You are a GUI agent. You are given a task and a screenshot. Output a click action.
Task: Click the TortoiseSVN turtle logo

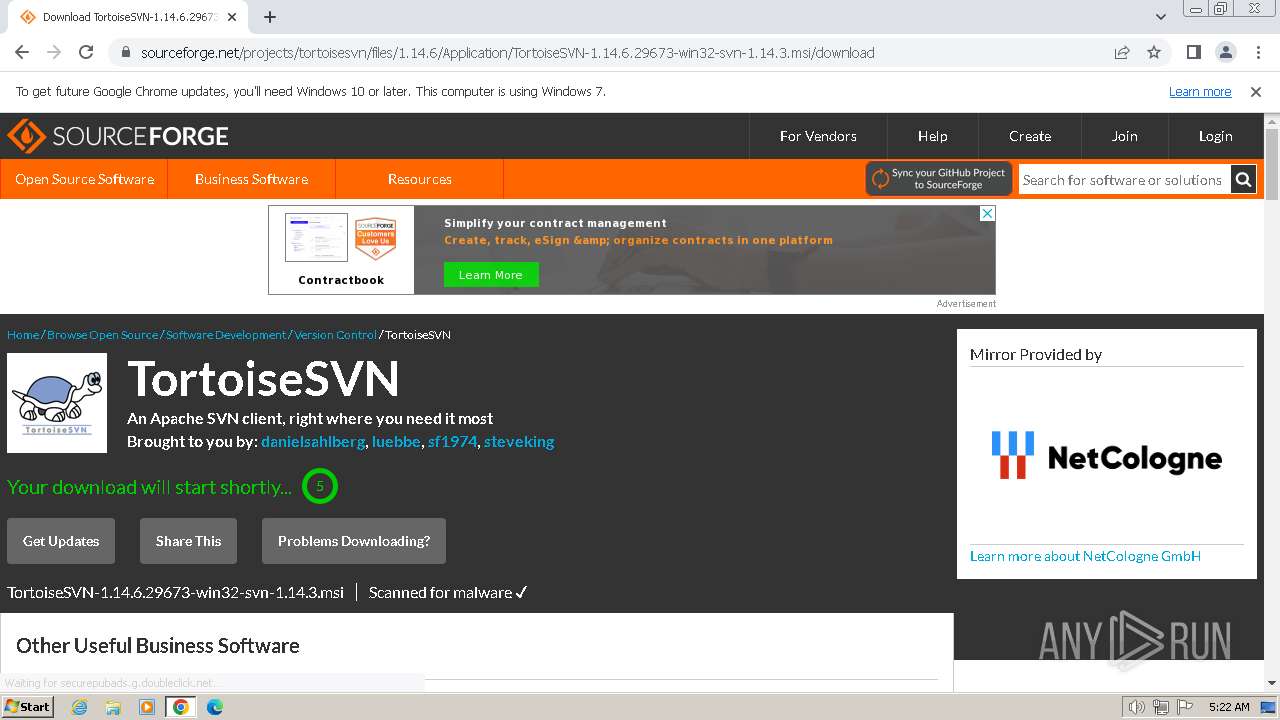click(57, 403)
